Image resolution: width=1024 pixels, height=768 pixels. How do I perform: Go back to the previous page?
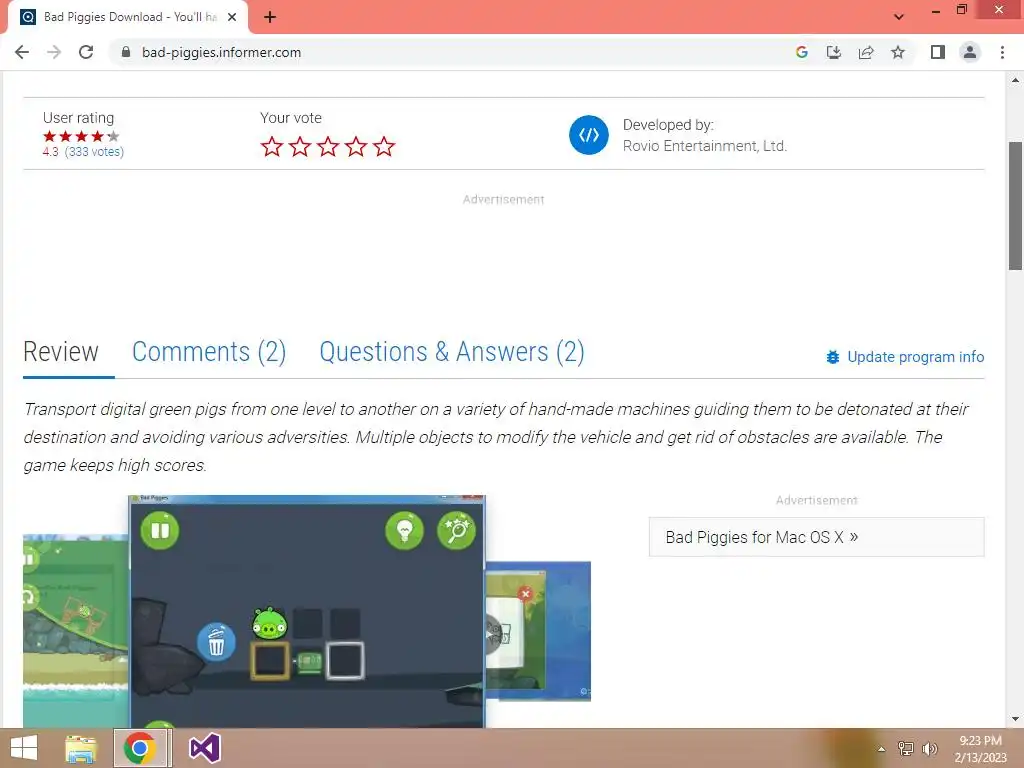point(22,52)
